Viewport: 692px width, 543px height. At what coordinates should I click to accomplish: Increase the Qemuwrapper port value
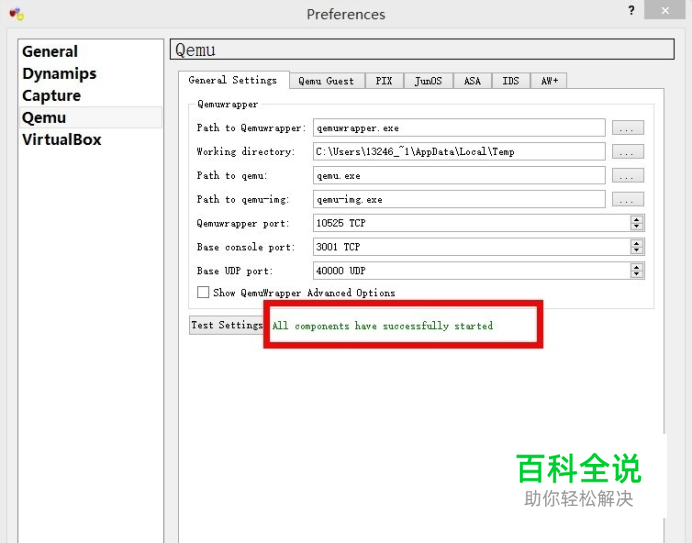pyautogui.click(x=636, y=219)
